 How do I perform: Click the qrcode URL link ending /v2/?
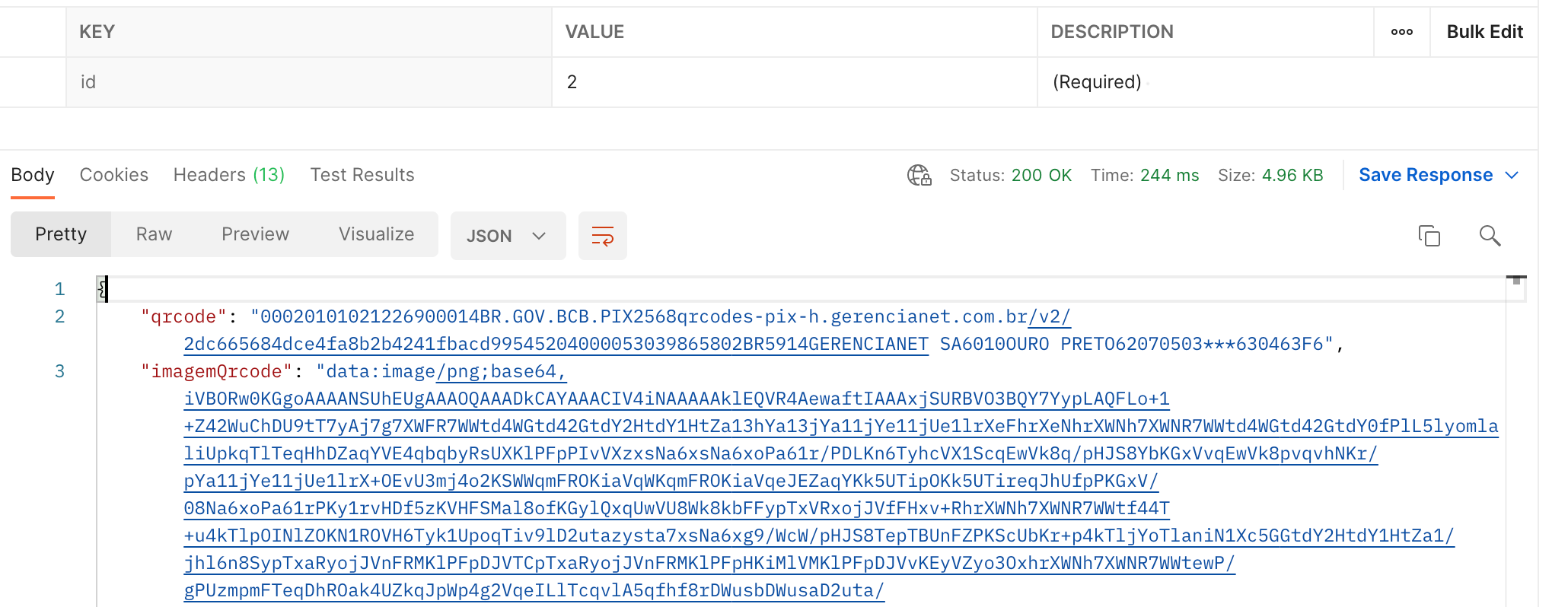(x=1050, y=316)
